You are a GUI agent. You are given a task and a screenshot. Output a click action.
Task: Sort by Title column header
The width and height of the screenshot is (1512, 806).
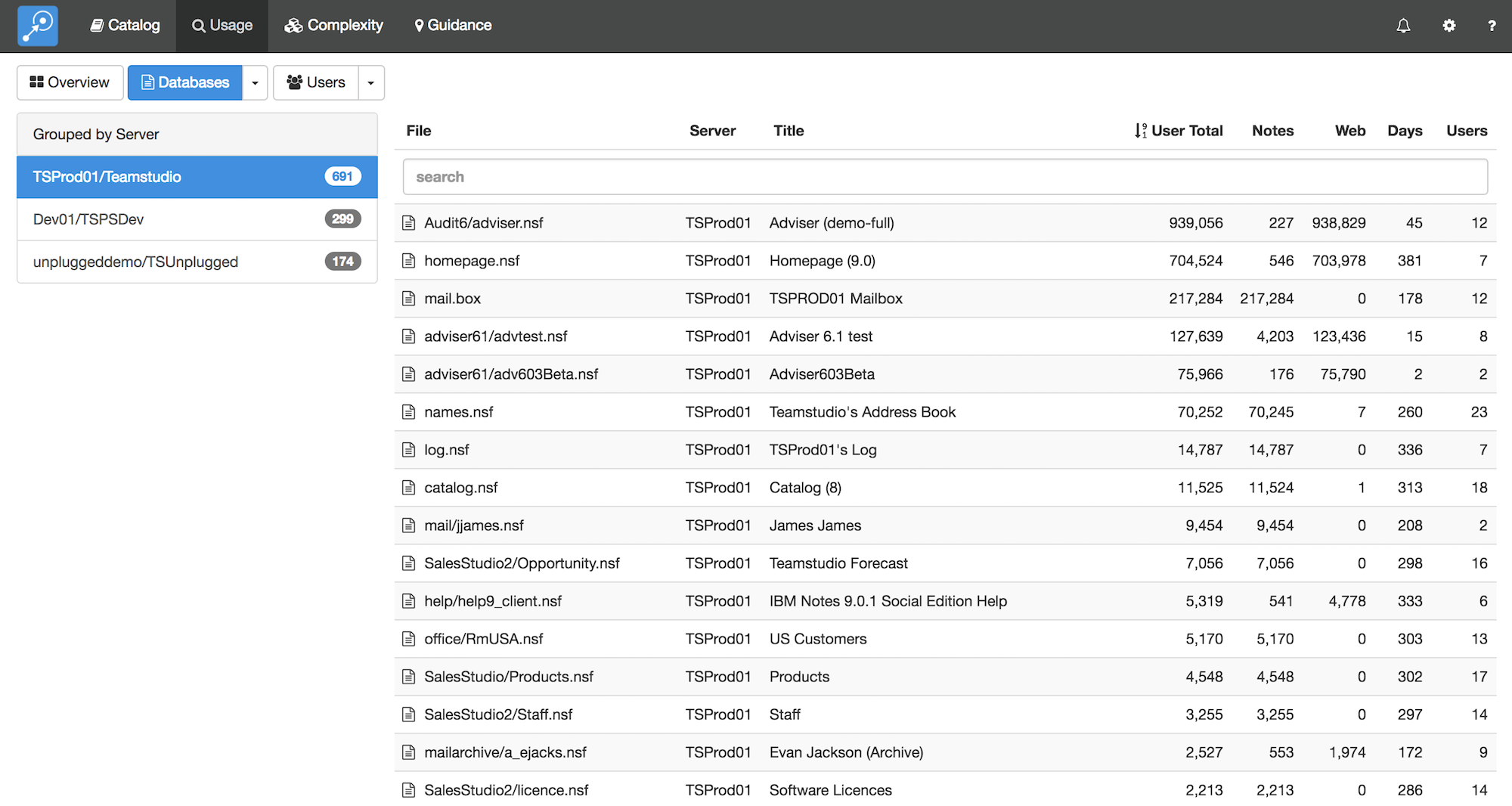[789, 131]
